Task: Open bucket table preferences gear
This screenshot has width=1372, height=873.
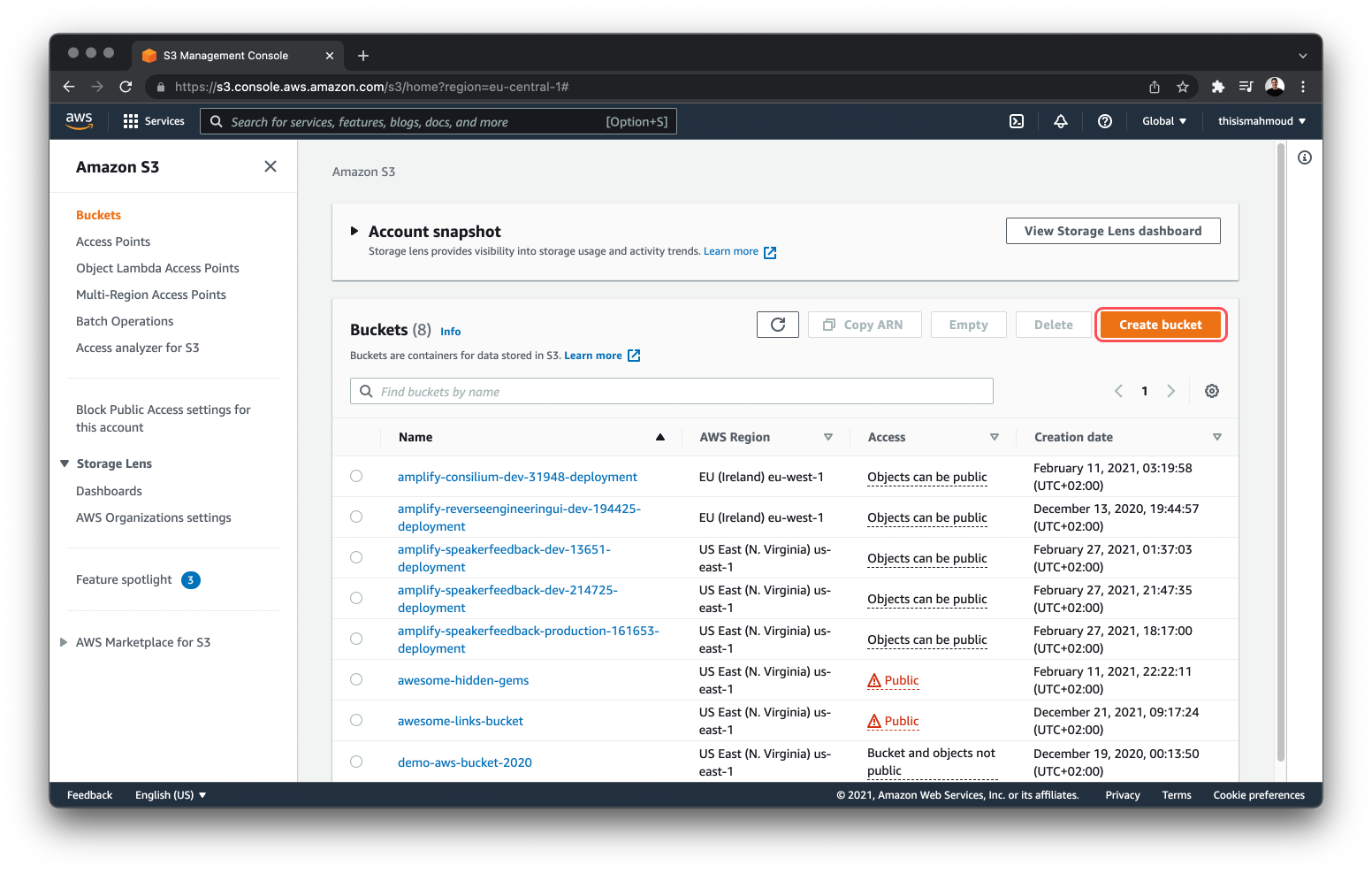Action: pos(1212,391)
